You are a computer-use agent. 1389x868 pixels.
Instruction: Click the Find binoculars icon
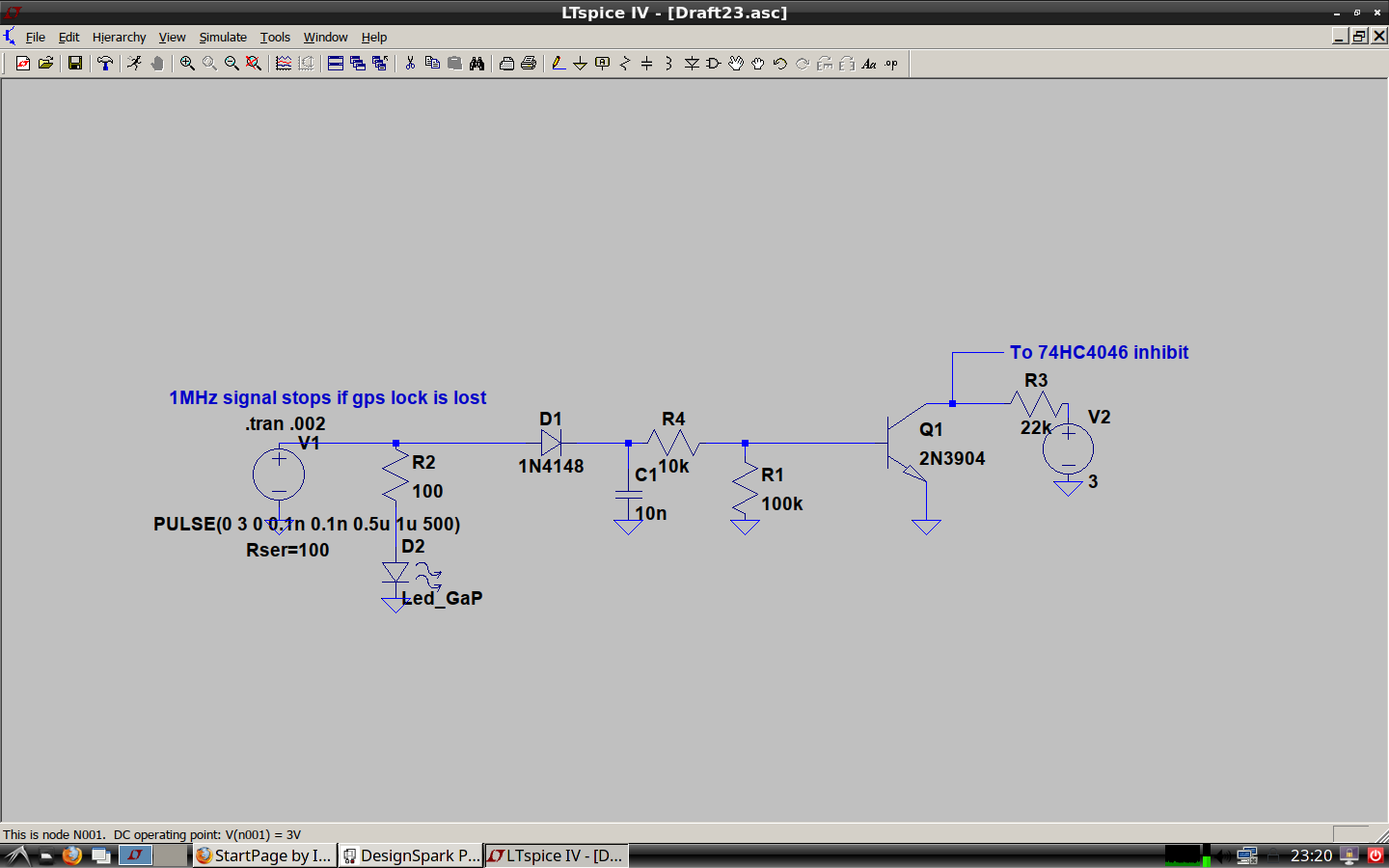pos(477,64)
